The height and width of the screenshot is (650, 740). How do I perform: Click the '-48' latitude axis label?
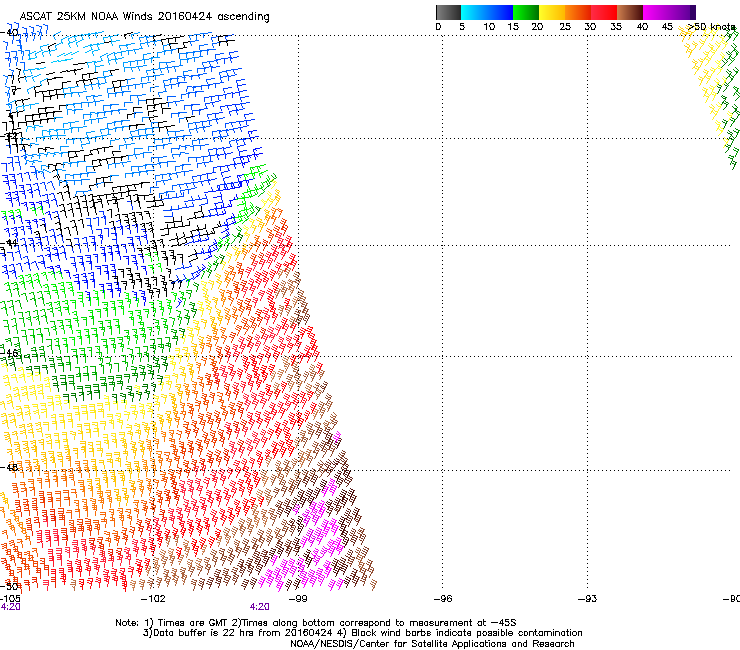[9, 467]
